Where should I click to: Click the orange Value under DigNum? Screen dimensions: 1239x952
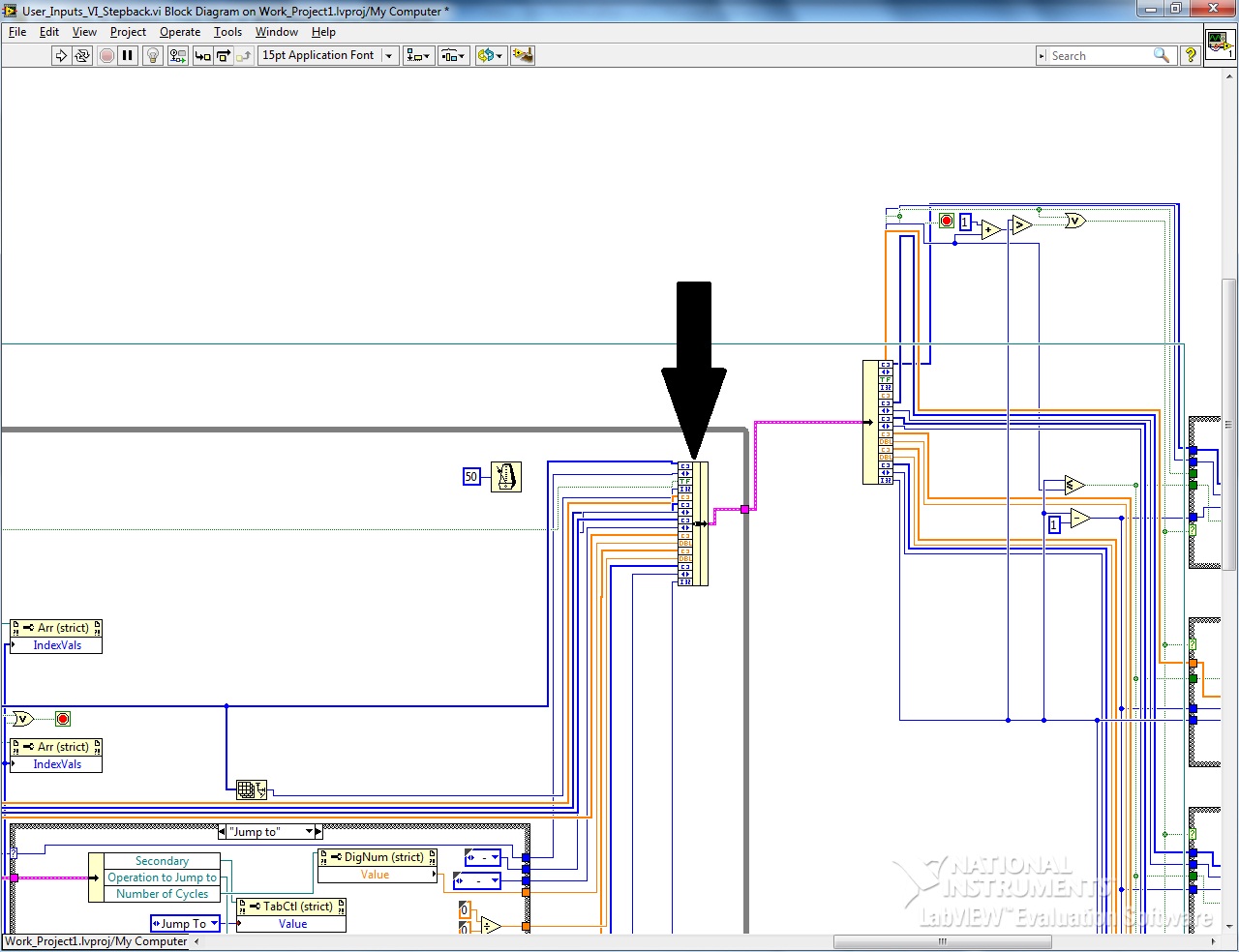375,875
